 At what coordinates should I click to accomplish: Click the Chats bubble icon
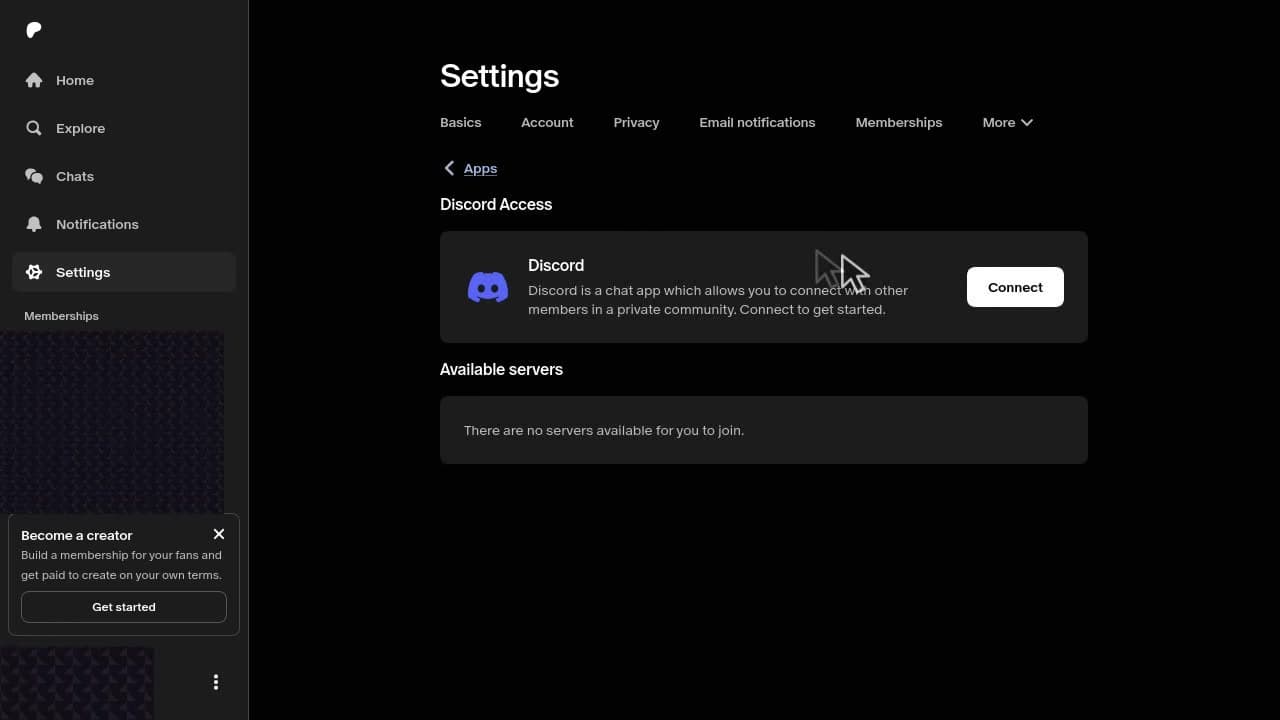coord(34,176)
